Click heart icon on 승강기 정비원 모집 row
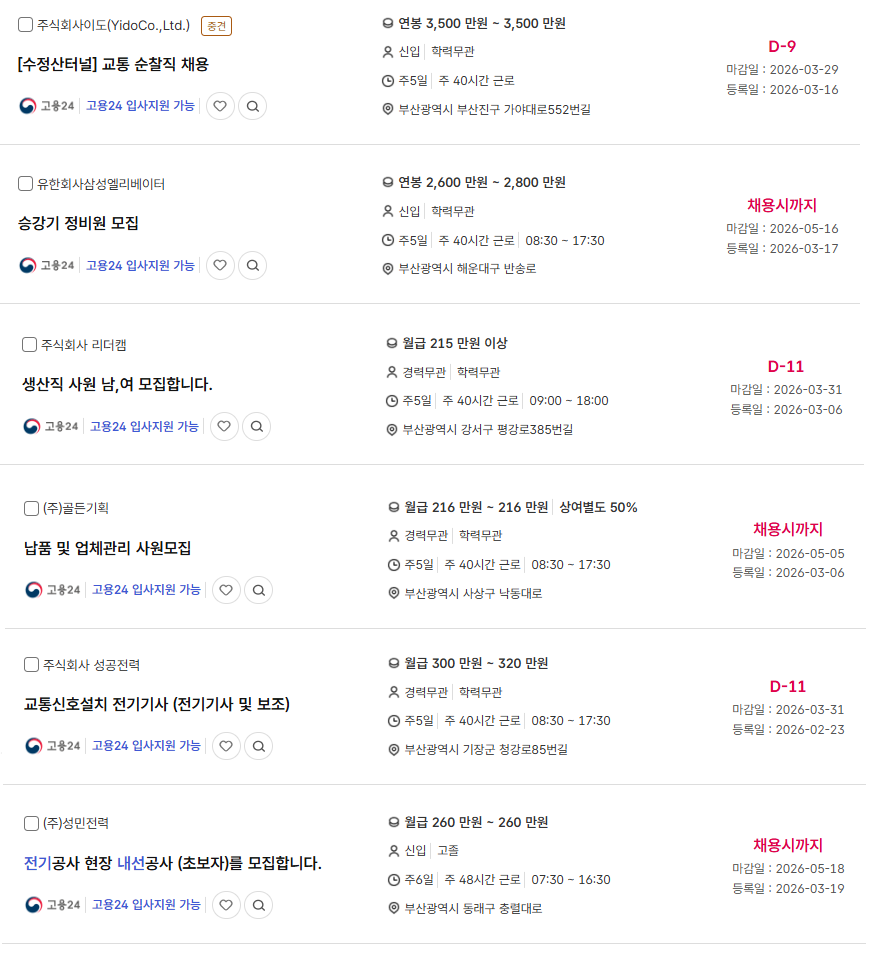 click(x=220, y=266)
